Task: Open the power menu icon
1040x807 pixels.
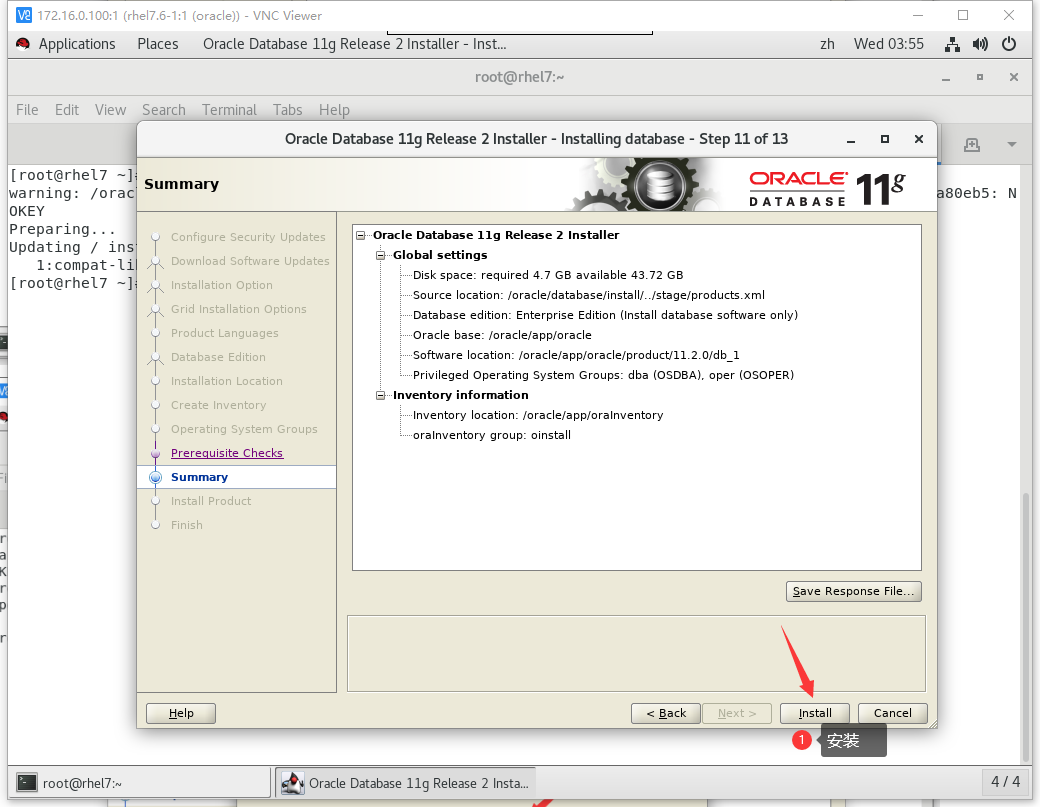Action: (1009, 44)
